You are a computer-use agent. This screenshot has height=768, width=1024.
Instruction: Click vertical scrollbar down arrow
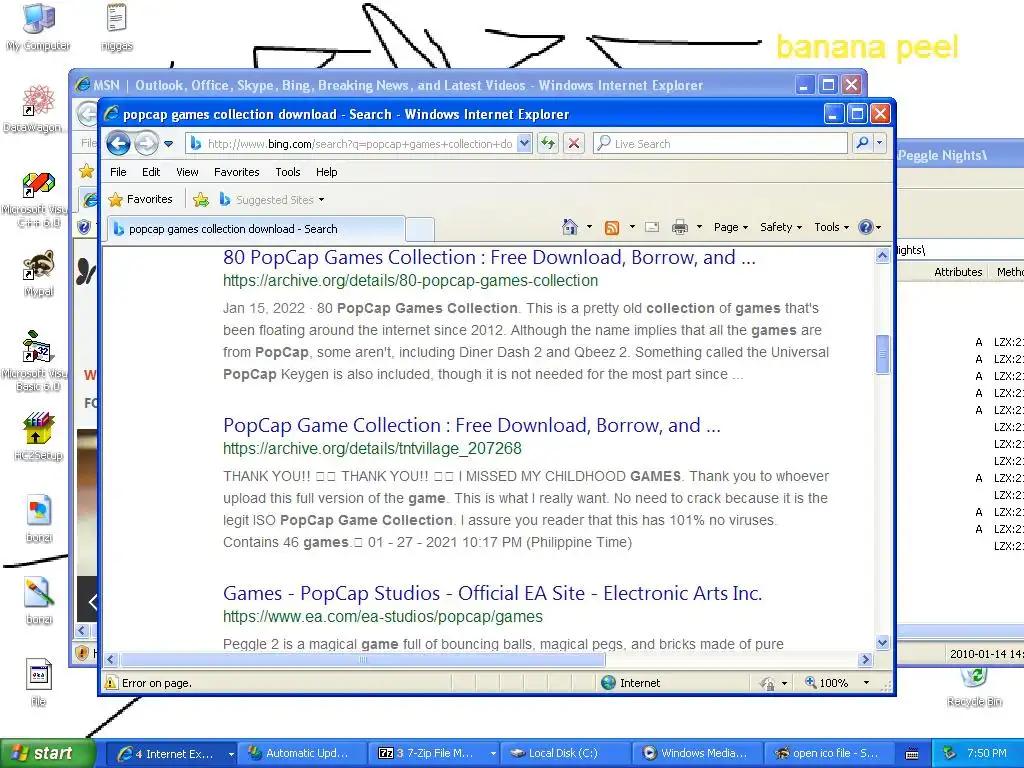pyautogui.click(x=882, y=643)
